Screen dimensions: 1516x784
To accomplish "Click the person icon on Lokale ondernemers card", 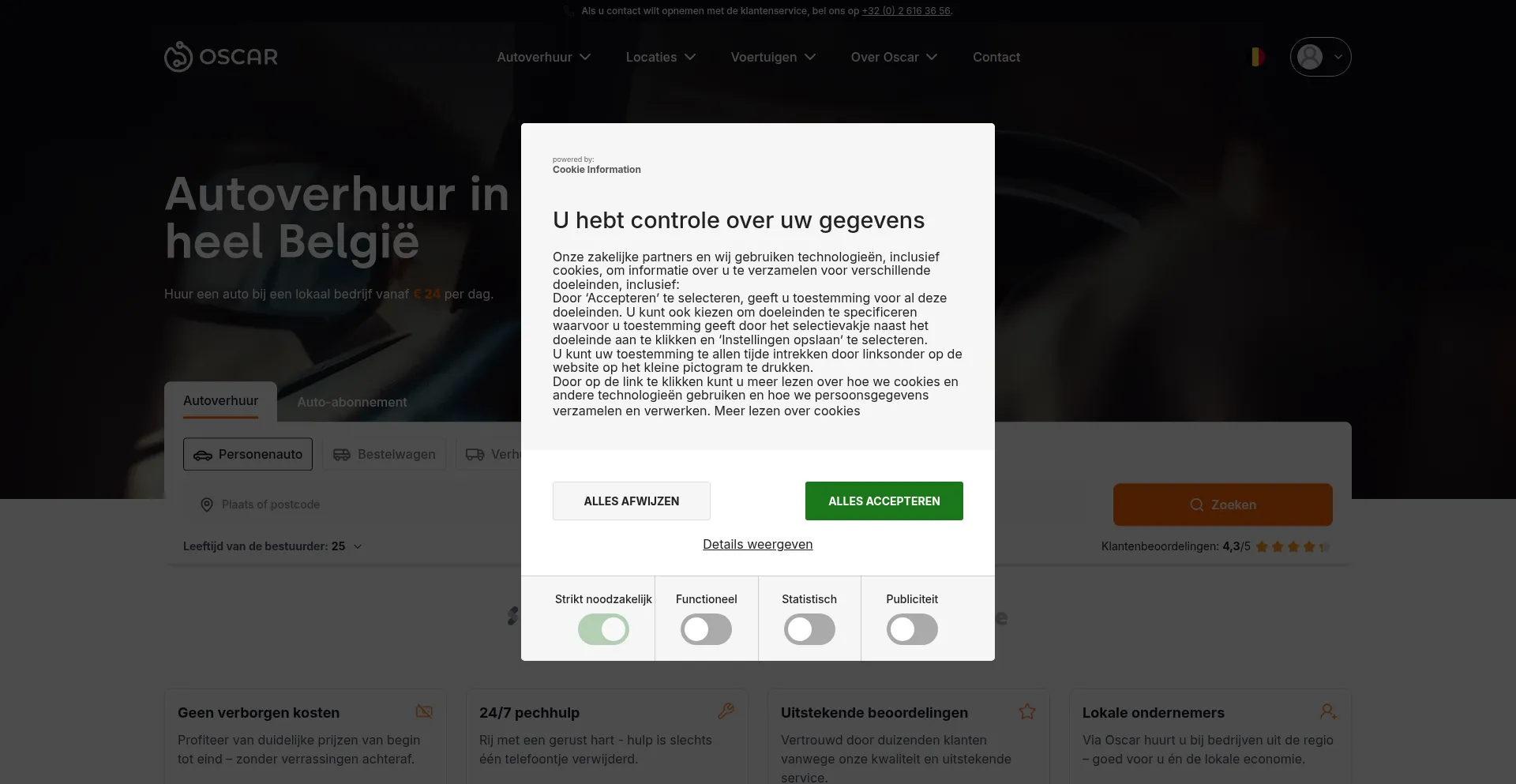I will [1328, 711].
